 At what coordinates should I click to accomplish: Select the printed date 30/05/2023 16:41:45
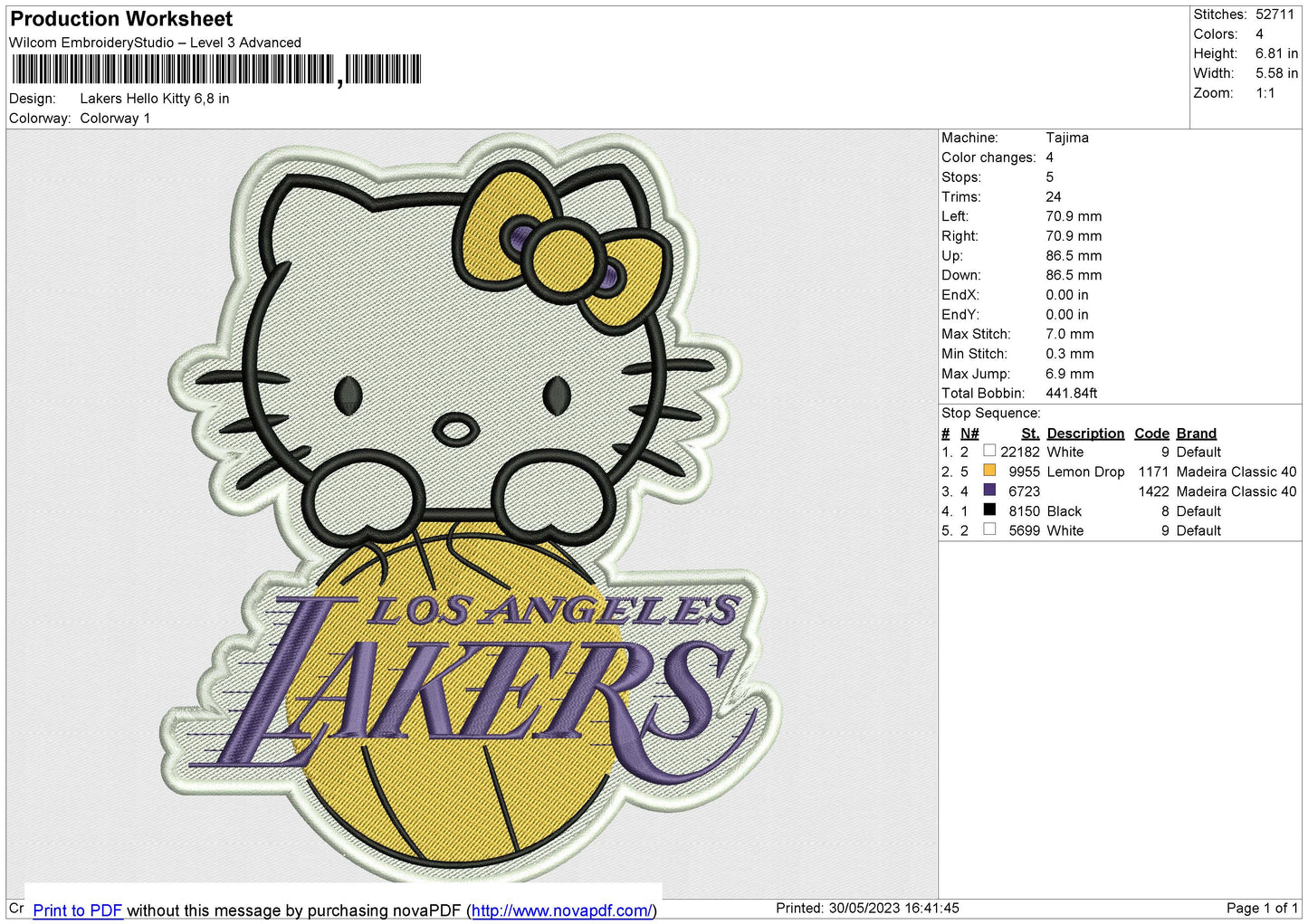pos(893,908)
